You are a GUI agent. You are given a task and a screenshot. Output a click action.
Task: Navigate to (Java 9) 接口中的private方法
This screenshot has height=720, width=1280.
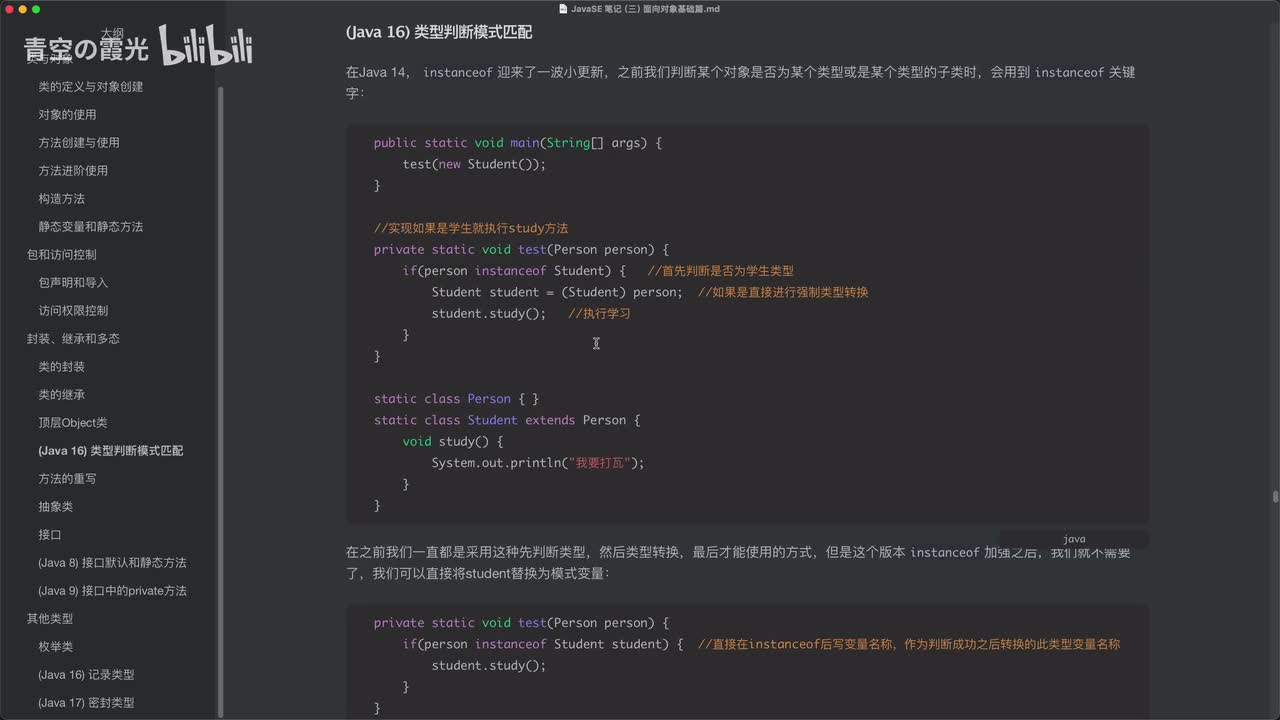click(112, 591)
